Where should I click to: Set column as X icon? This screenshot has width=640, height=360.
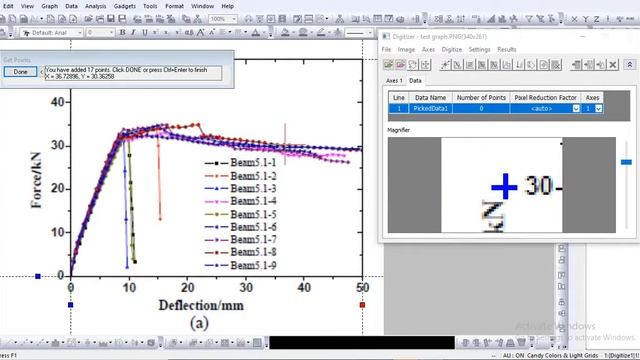[574, 19]
